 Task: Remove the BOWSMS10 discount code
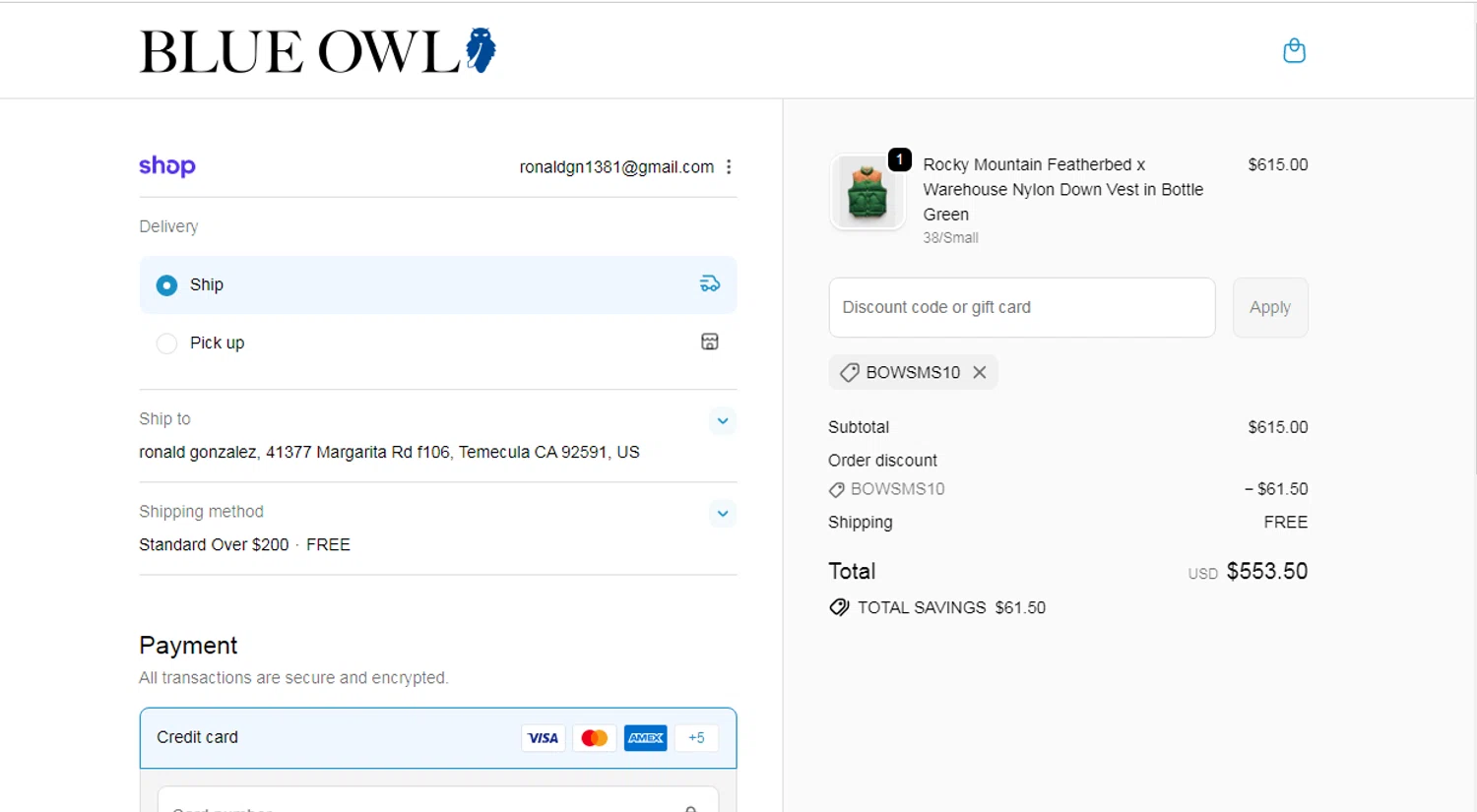click(x=980, y=372)
